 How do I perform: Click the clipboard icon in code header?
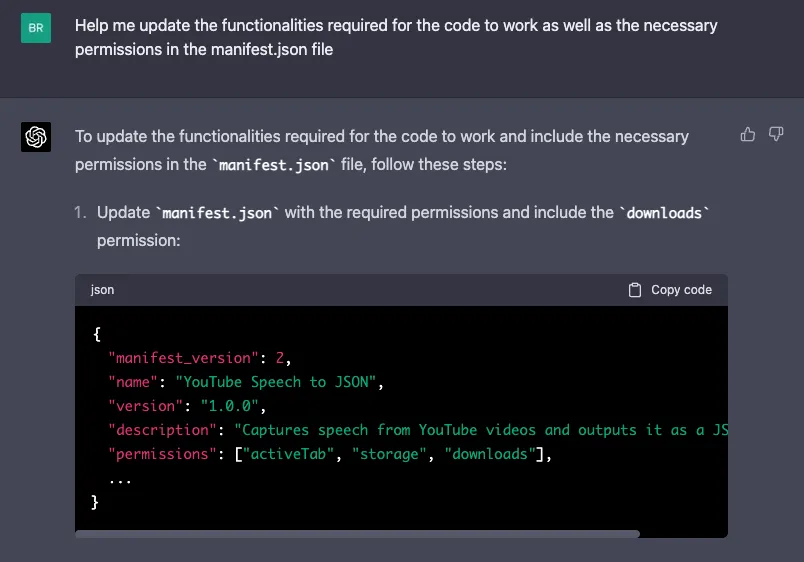(635, 290)
